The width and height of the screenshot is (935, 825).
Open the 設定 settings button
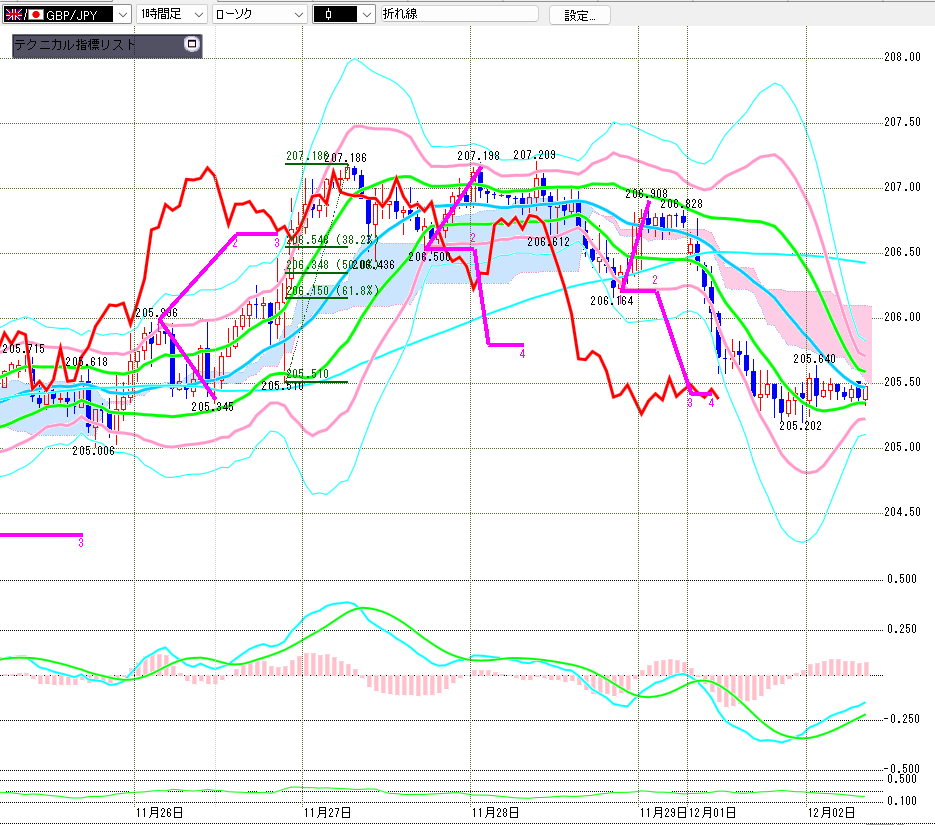coord(586,15)
